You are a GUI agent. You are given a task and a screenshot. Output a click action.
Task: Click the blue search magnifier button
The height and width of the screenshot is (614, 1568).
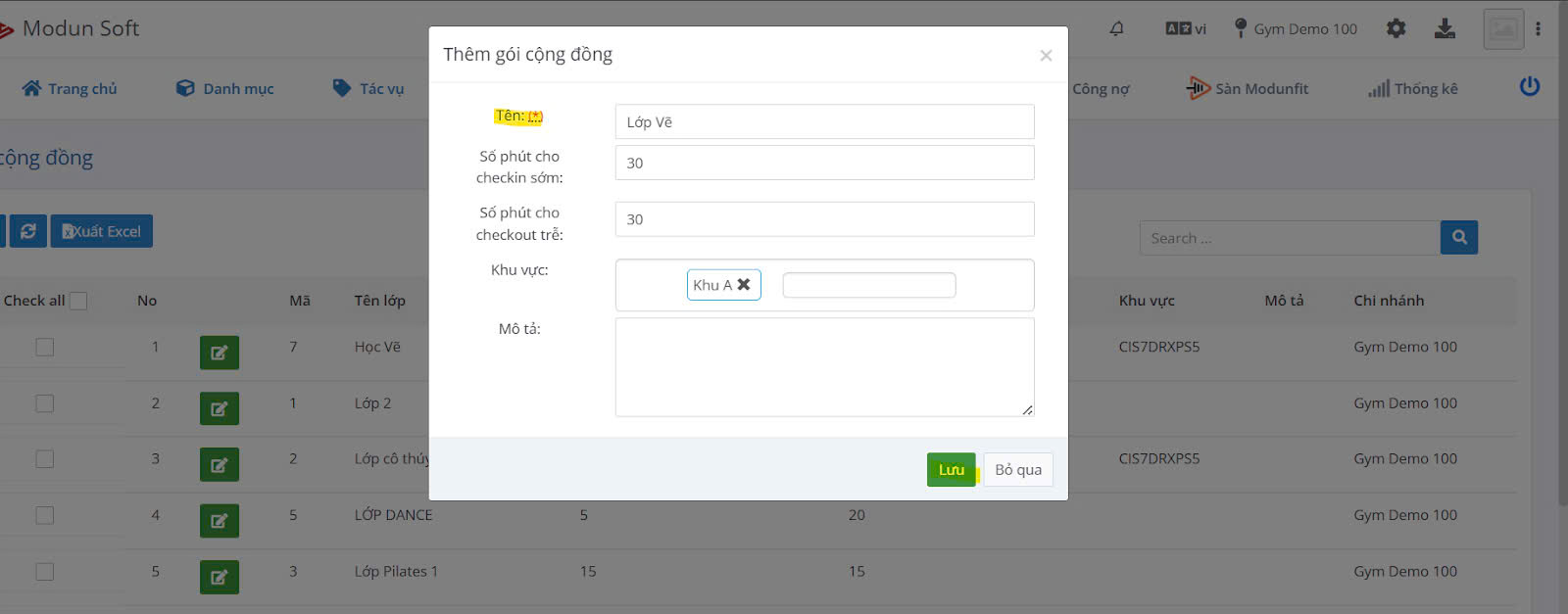(1458, 237)
